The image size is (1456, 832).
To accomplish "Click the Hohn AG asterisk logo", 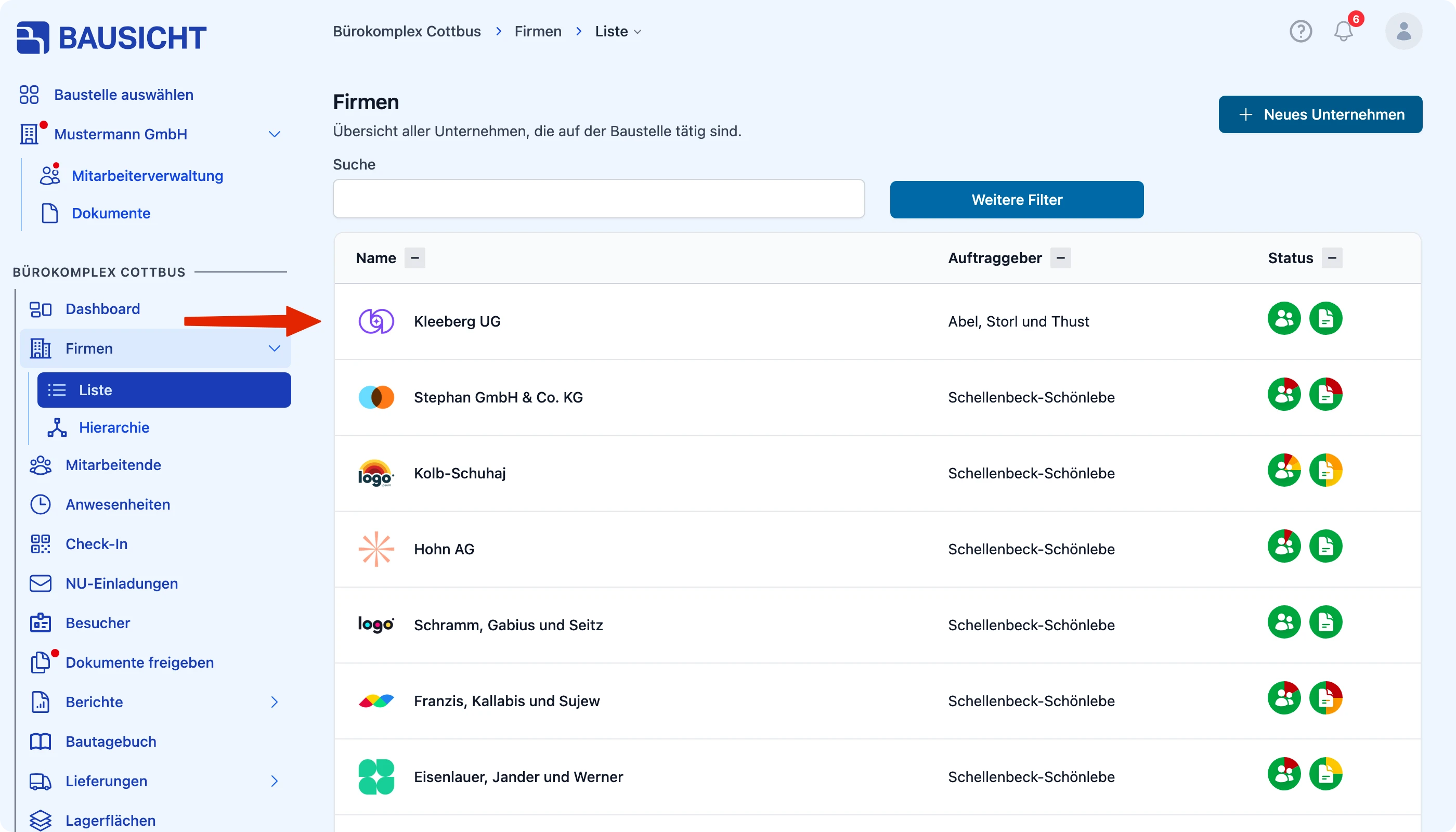I will click(x=376, y=549).
